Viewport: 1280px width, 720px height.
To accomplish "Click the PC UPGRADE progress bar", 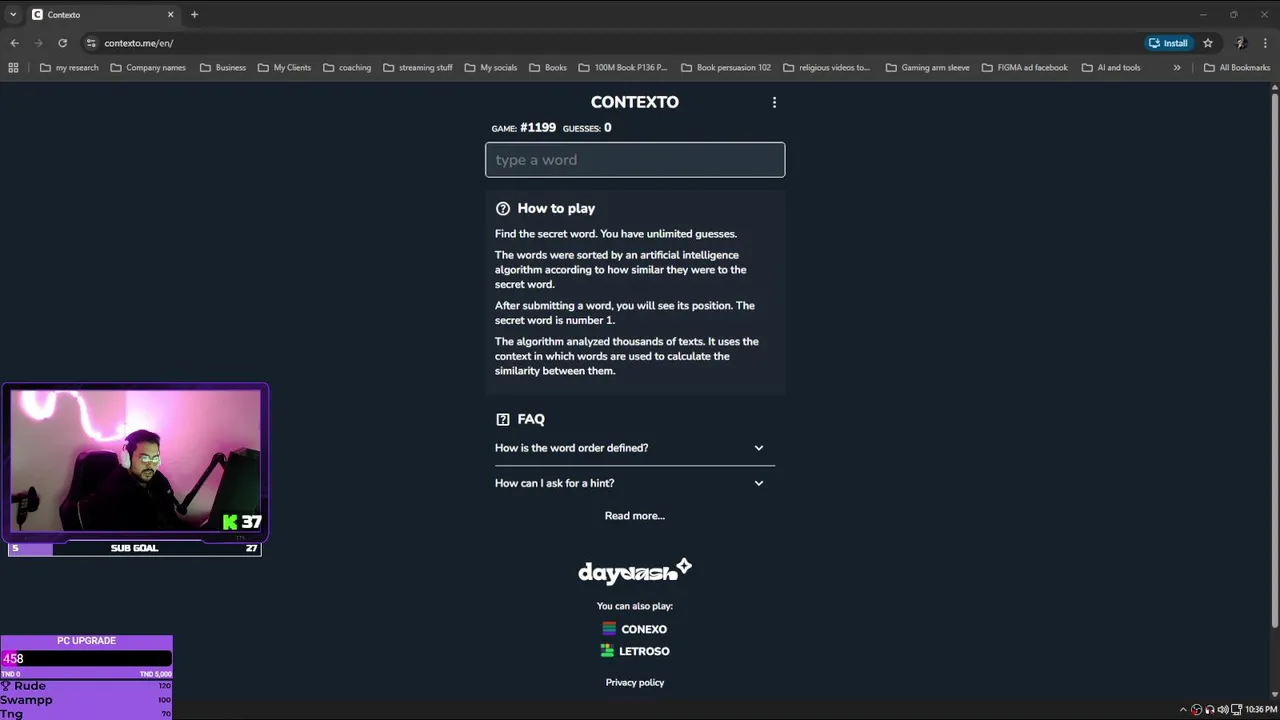I will coord(86,659).
